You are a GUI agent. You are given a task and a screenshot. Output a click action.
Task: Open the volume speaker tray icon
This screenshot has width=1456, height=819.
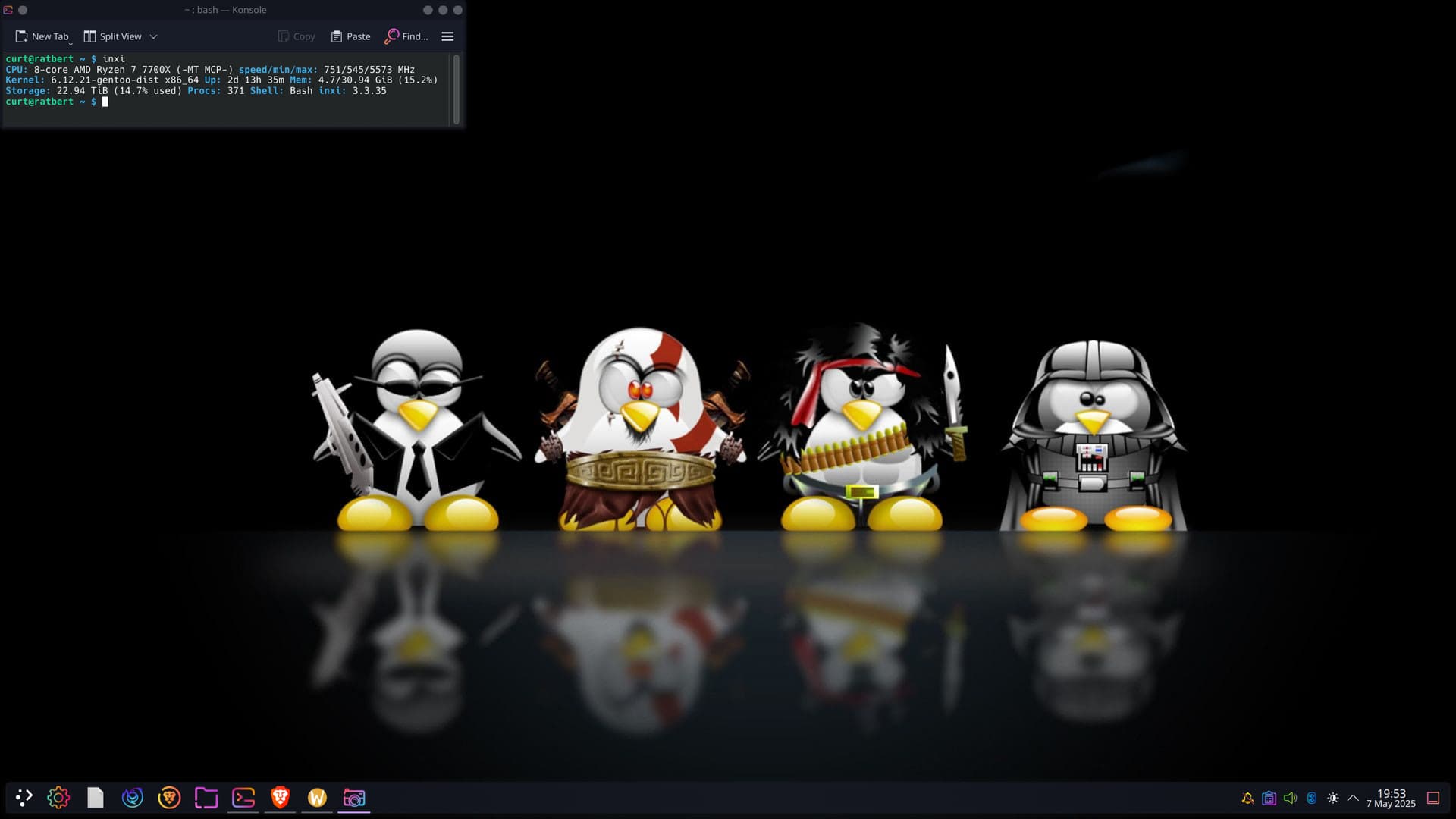coord(1290,798)
